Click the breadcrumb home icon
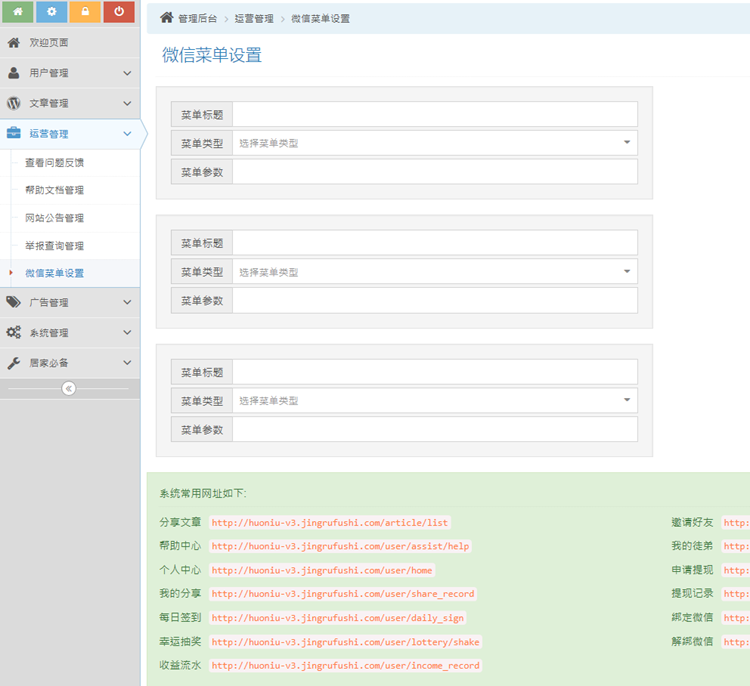 pos(166,18)
